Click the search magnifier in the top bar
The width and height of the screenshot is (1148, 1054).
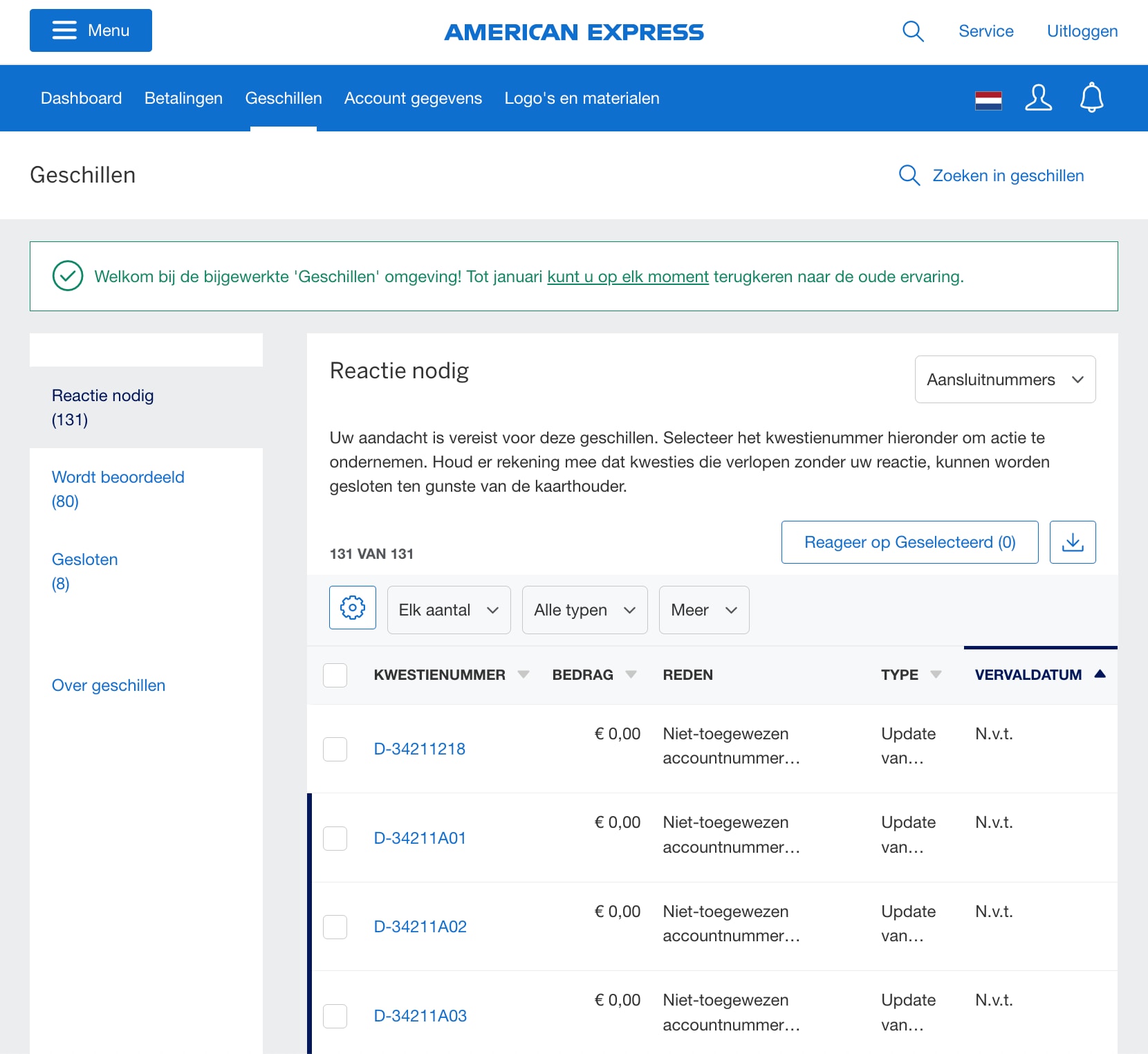click(x=912, y=31)
